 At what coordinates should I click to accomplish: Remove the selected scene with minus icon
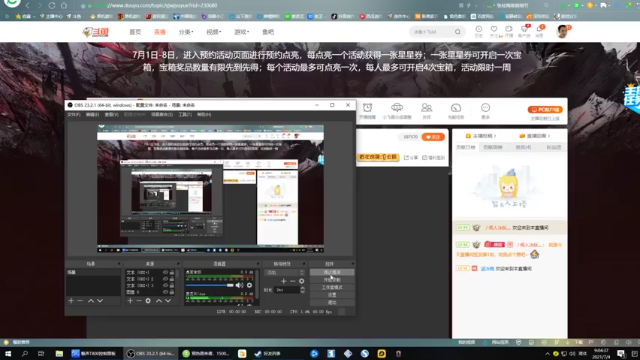click(80, 301)
